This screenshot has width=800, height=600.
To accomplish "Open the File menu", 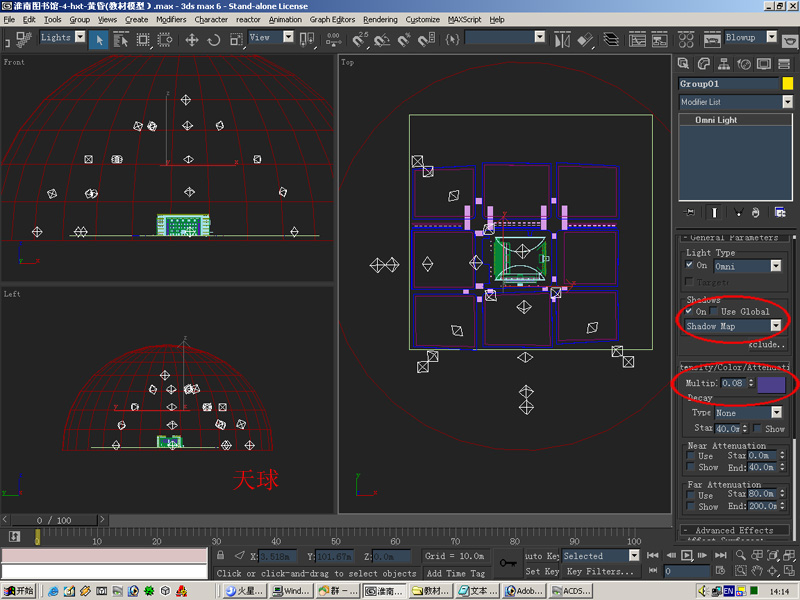I will click(9, 19).
